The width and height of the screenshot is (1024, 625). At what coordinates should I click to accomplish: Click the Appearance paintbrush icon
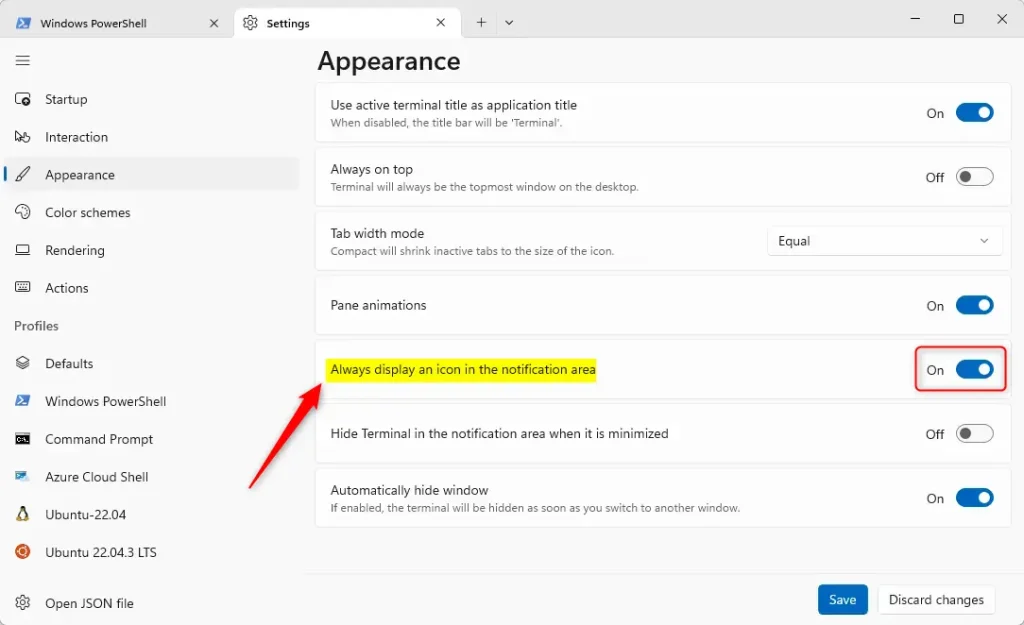23,174
